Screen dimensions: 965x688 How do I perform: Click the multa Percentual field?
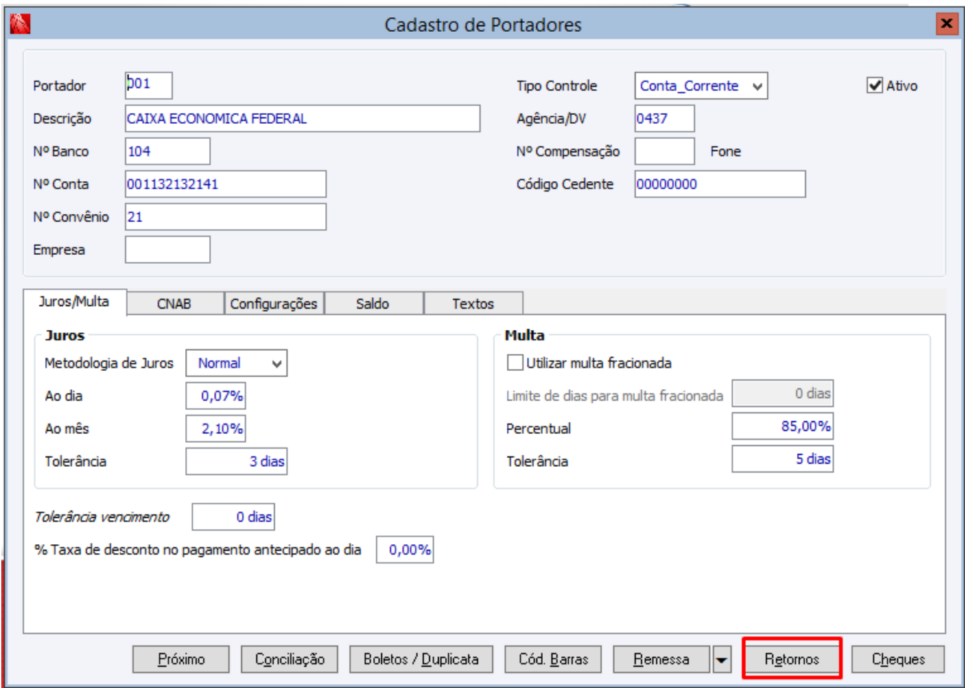tap(782, 427)
